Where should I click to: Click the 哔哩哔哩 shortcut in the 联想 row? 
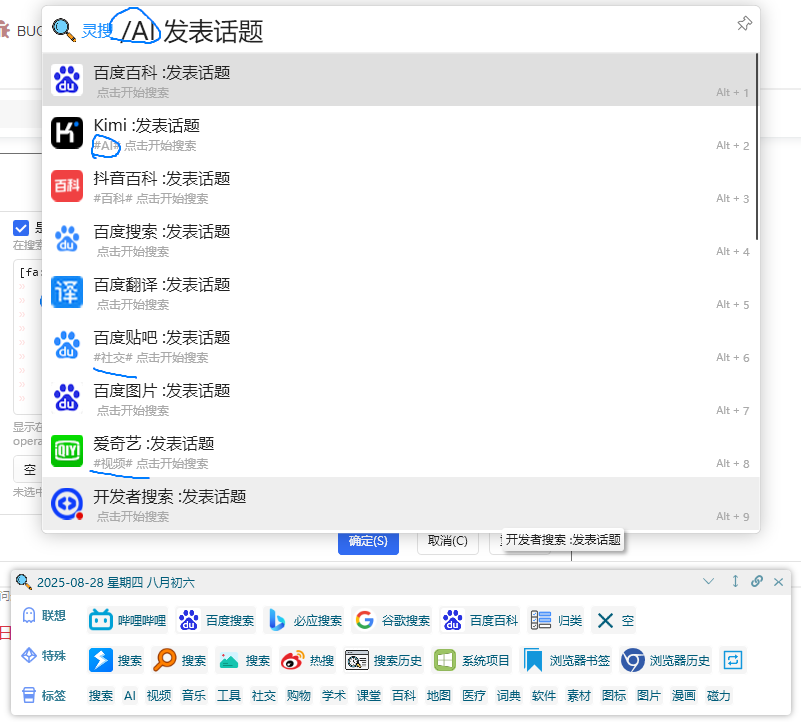pyautogui.click(x=128, y=620)
